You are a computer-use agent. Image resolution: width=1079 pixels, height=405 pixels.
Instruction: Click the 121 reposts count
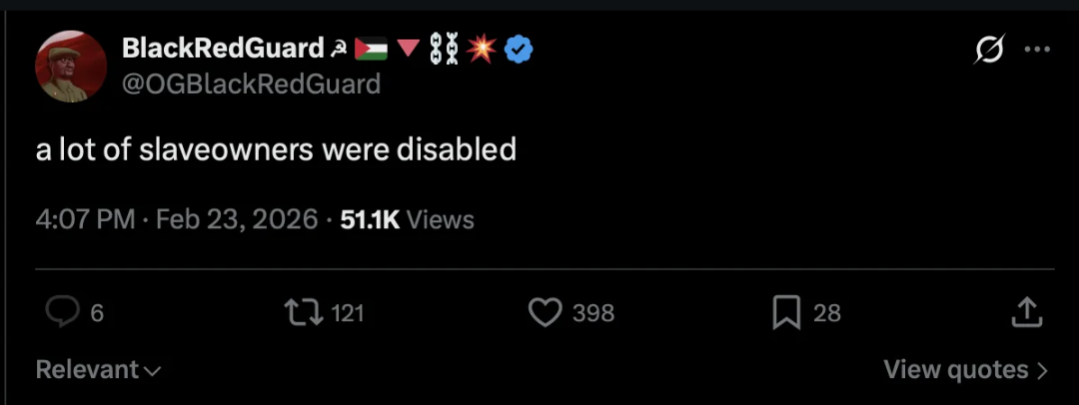348,314
